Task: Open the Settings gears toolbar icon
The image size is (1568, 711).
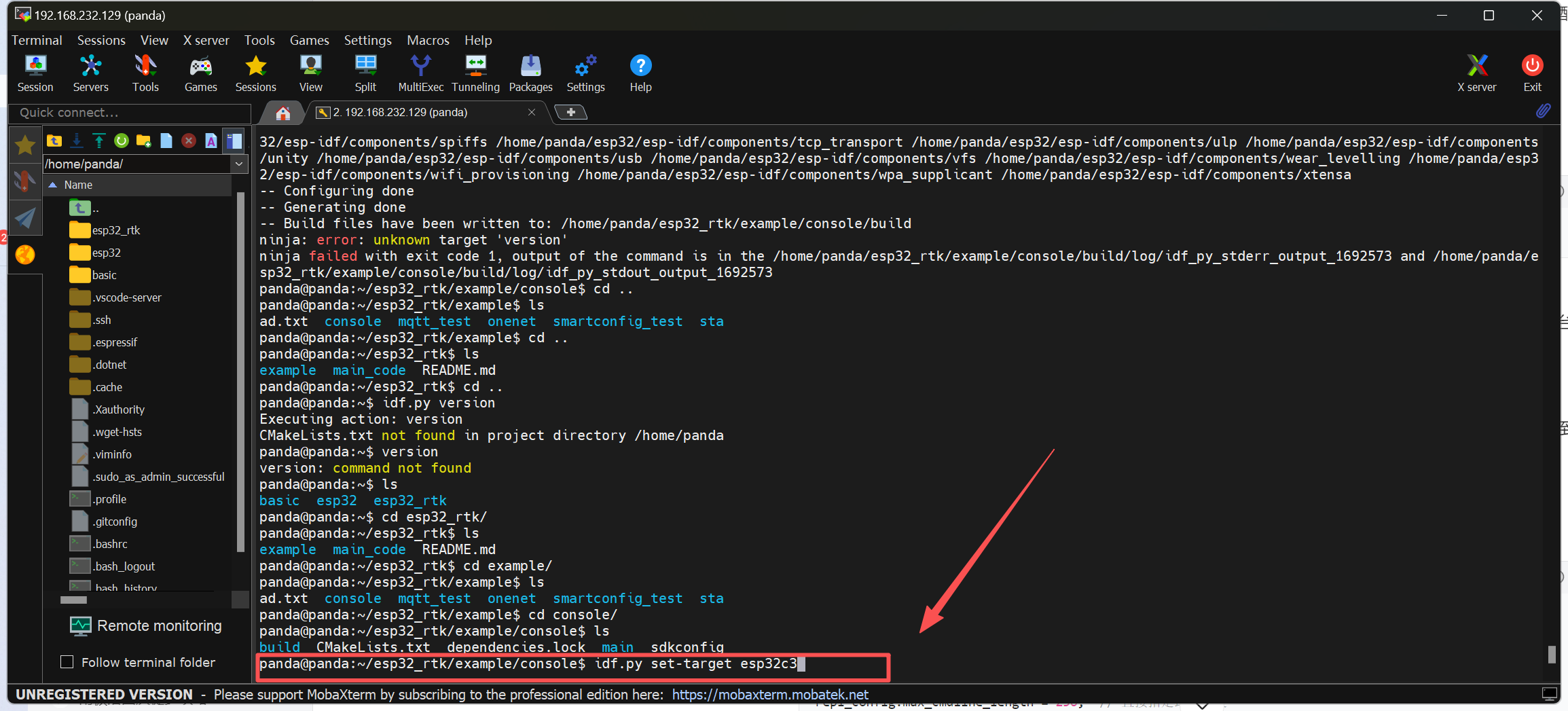Action: click(x=585, y=73)
